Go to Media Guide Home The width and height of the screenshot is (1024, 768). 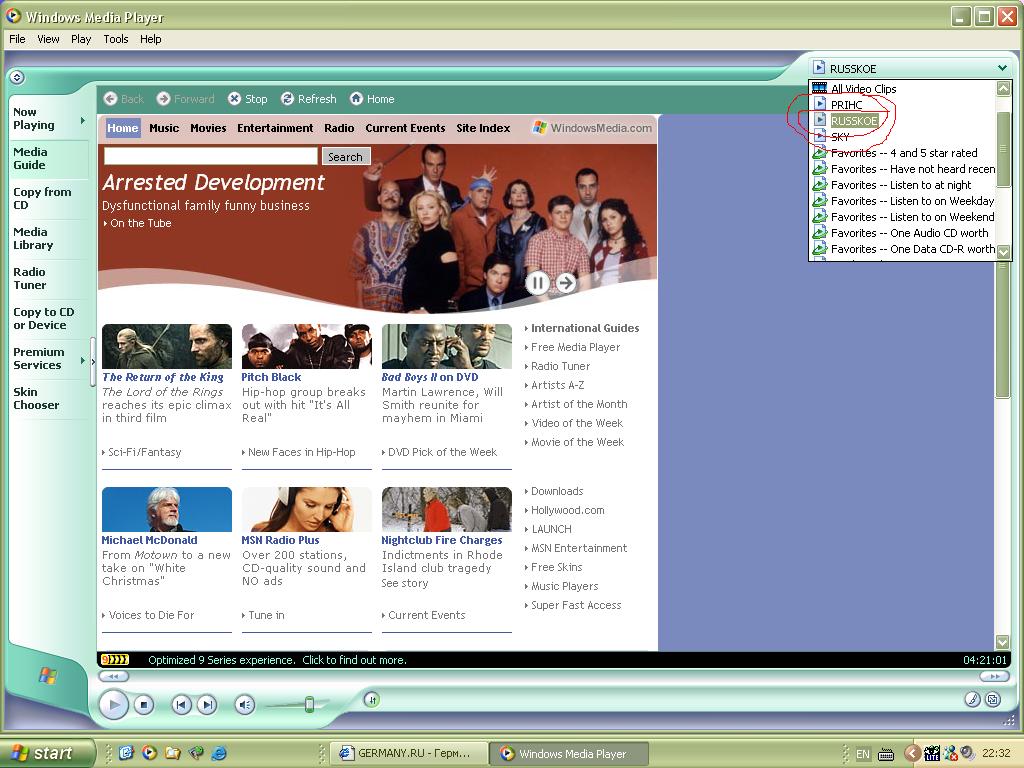(372, 99)
